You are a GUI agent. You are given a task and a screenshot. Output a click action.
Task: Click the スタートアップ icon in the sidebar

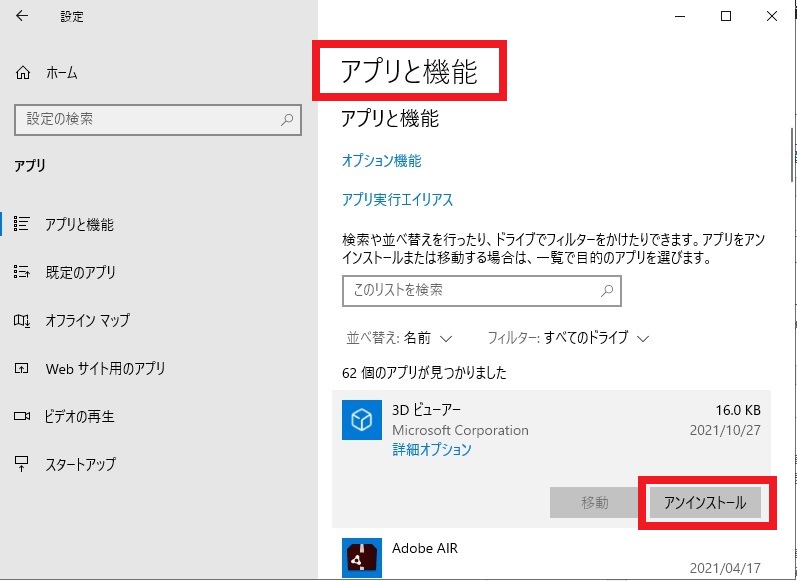tap(22, 464)
